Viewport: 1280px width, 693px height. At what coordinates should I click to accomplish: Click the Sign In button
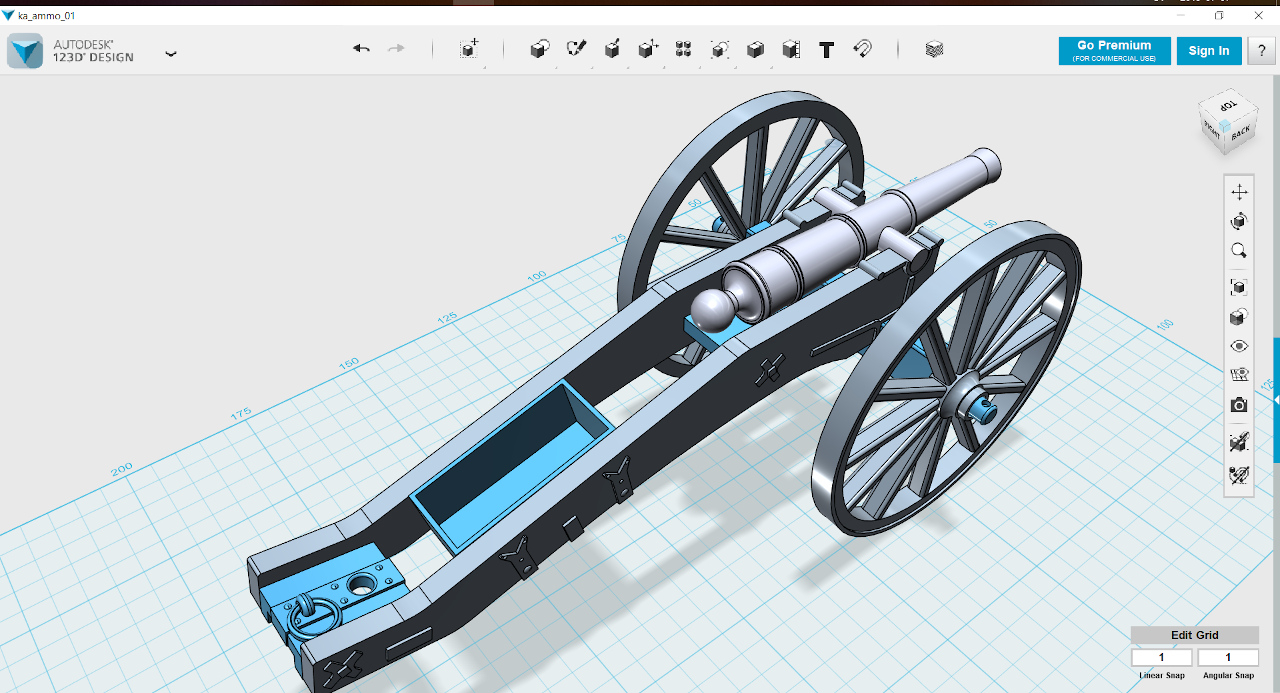[x=1209, y=51]
